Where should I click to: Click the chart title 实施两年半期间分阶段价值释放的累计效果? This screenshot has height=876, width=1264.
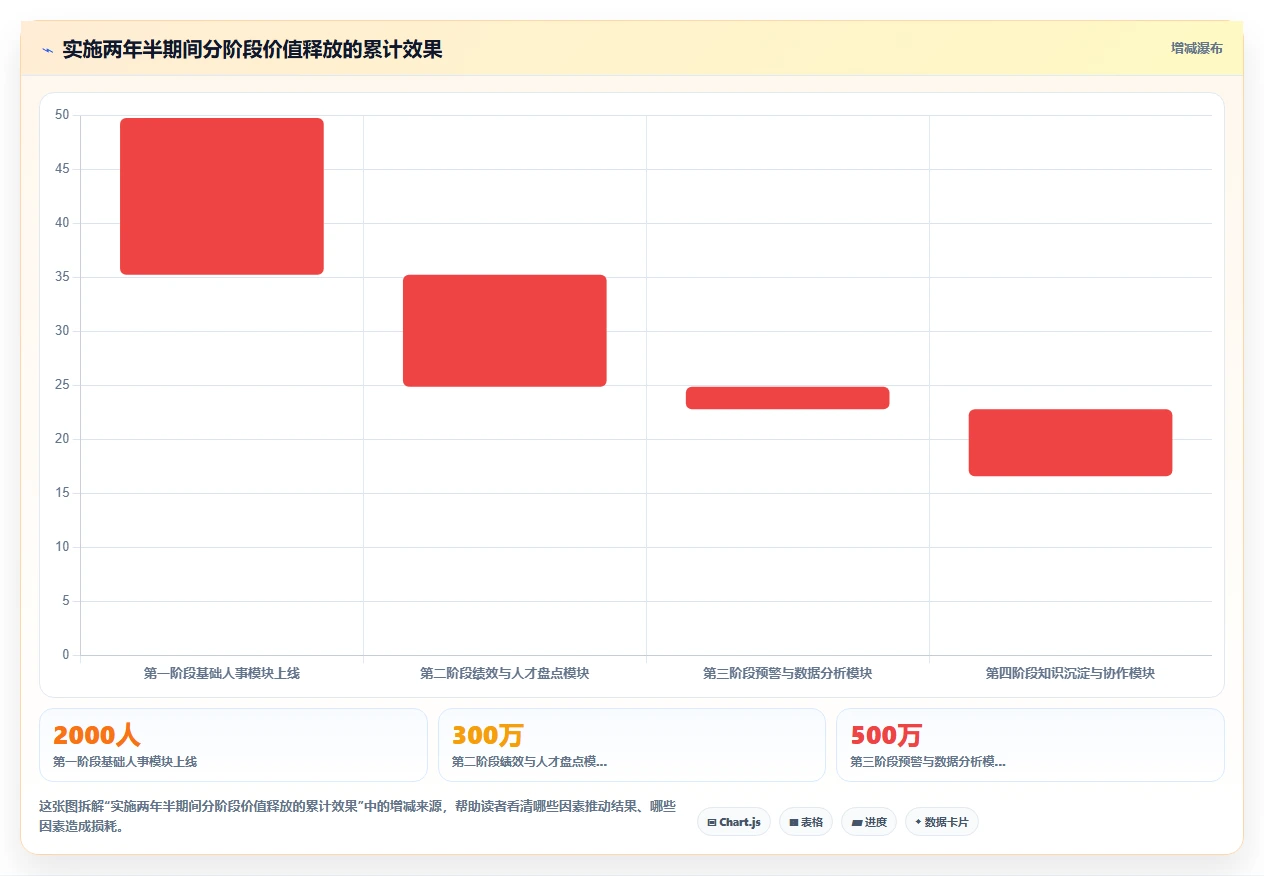[252, 49]
